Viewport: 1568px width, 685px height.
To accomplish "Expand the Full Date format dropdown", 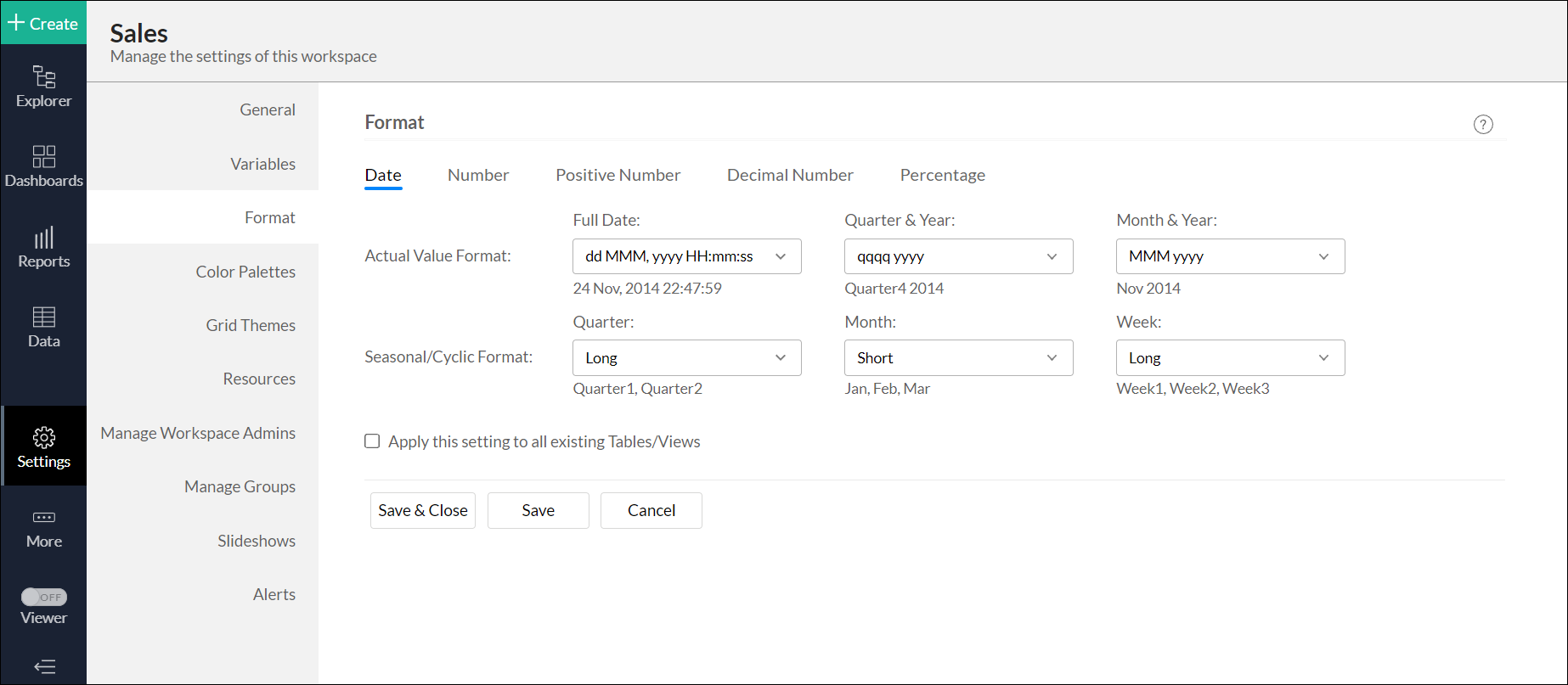I will [x=686, y=256].
